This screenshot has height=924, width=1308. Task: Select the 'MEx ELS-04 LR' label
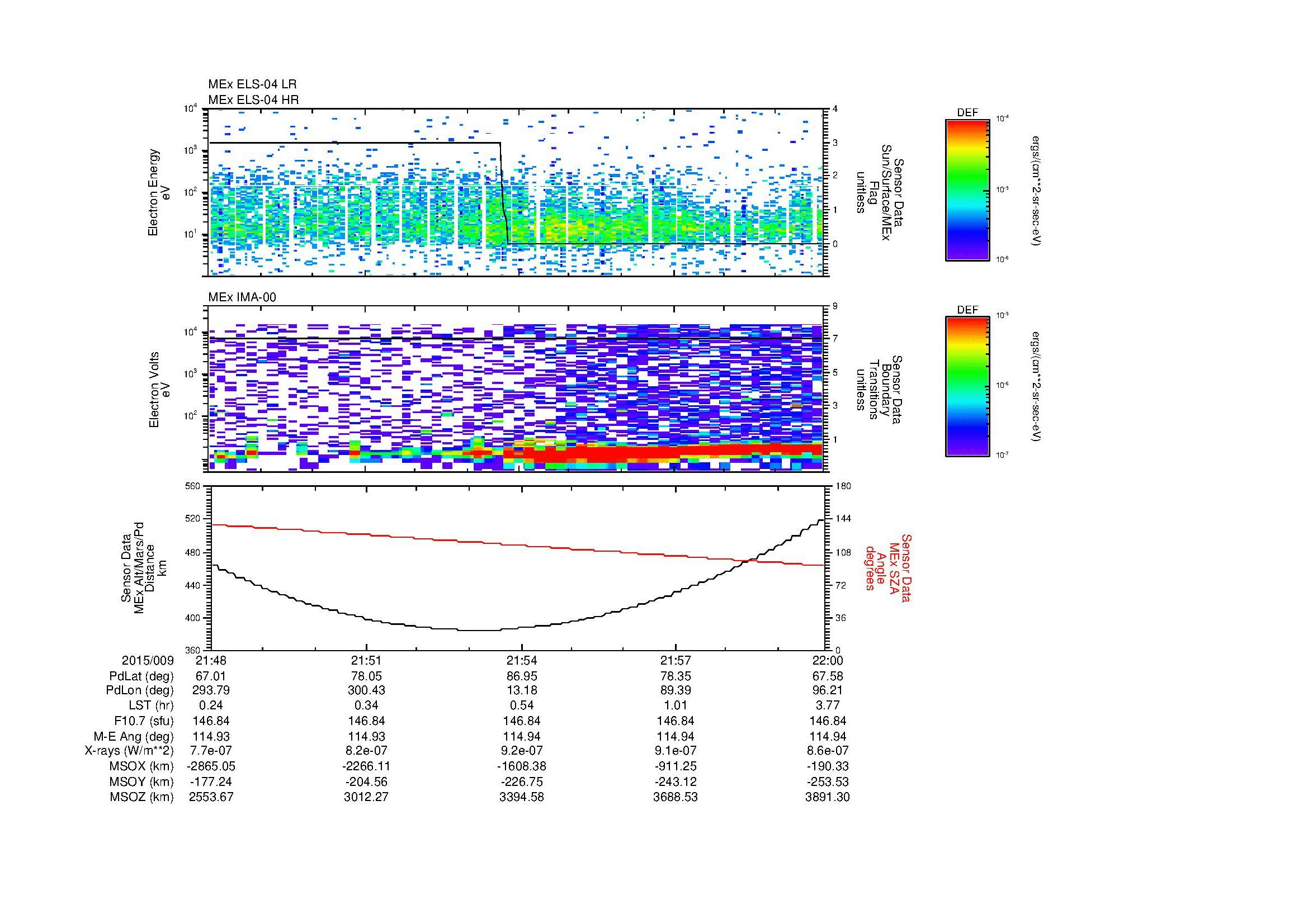tap(252, 84)
